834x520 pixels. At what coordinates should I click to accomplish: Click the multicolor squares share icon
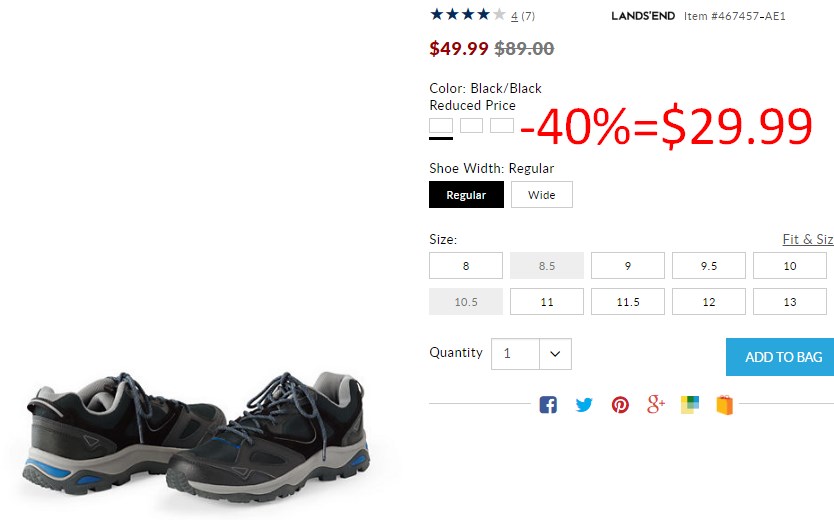690,405
